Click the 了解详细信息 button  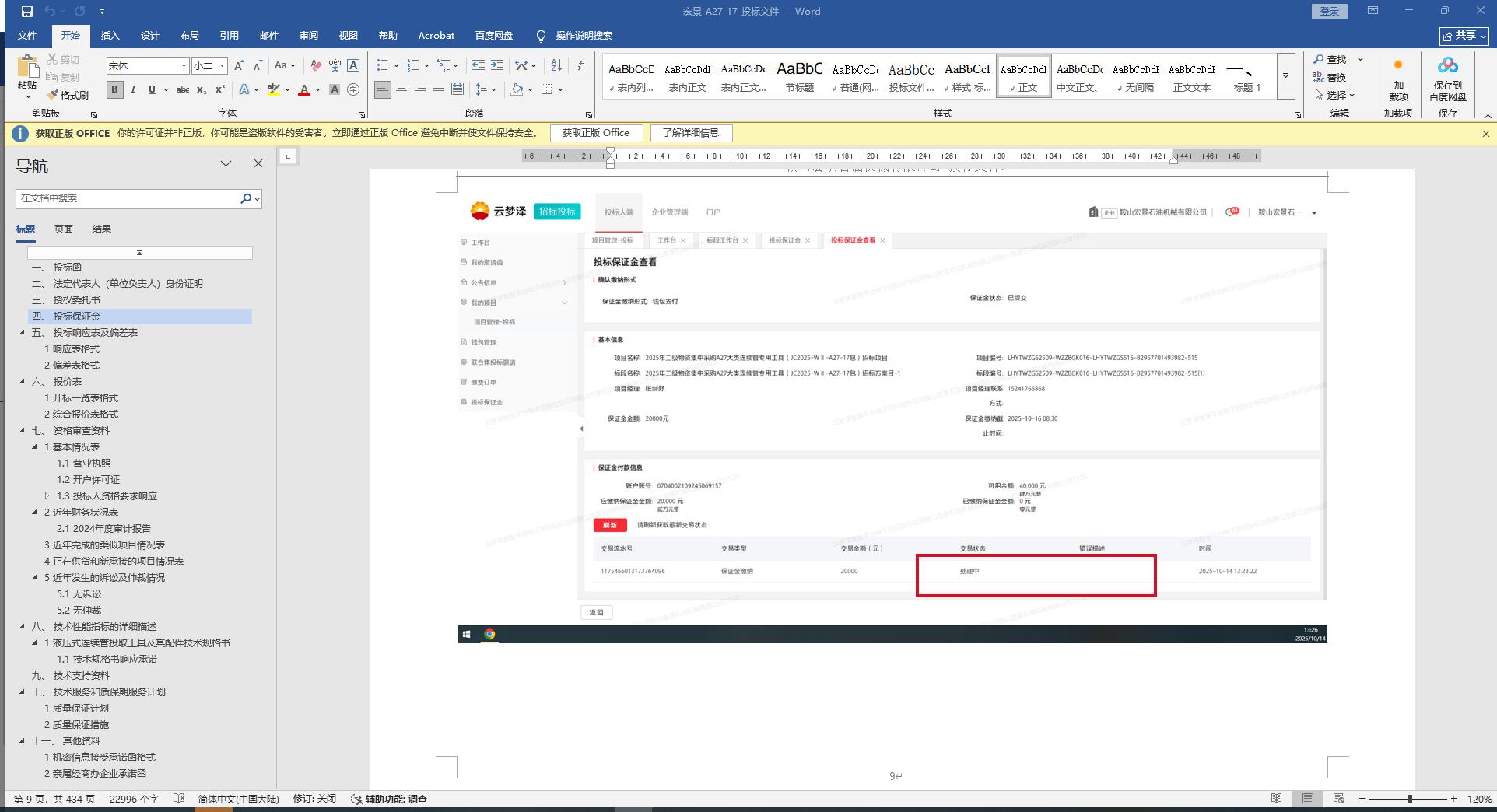tap(691, 133)
